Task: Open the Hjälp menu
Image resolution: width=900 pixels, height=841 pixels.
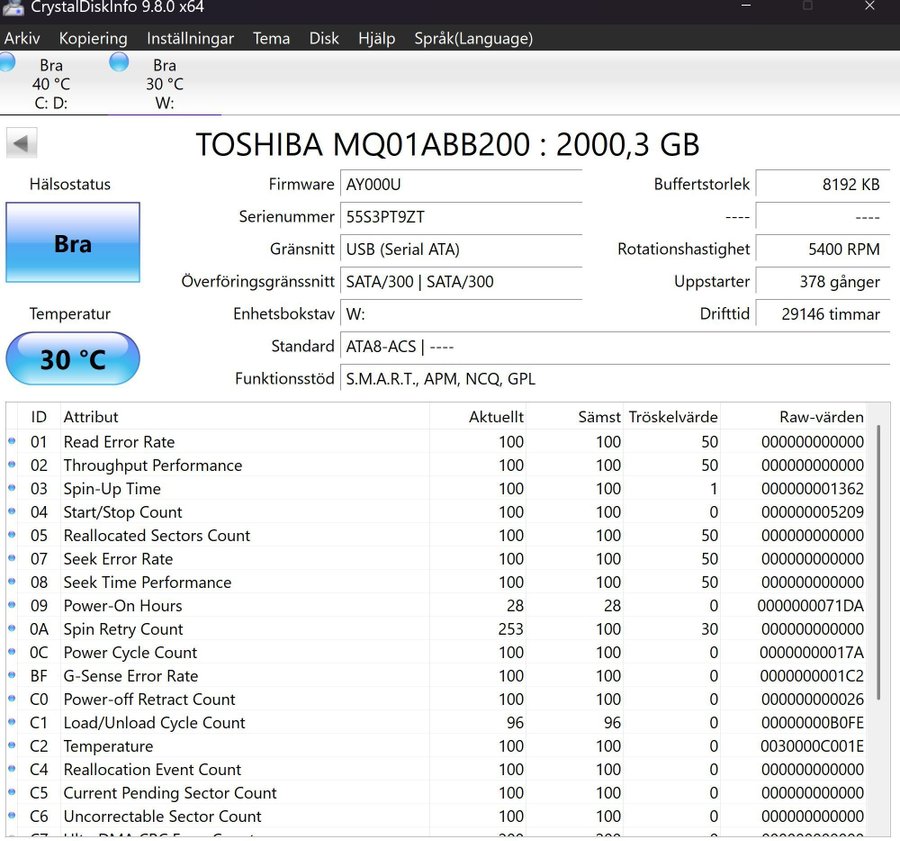Action: click(x=377, y=38)
